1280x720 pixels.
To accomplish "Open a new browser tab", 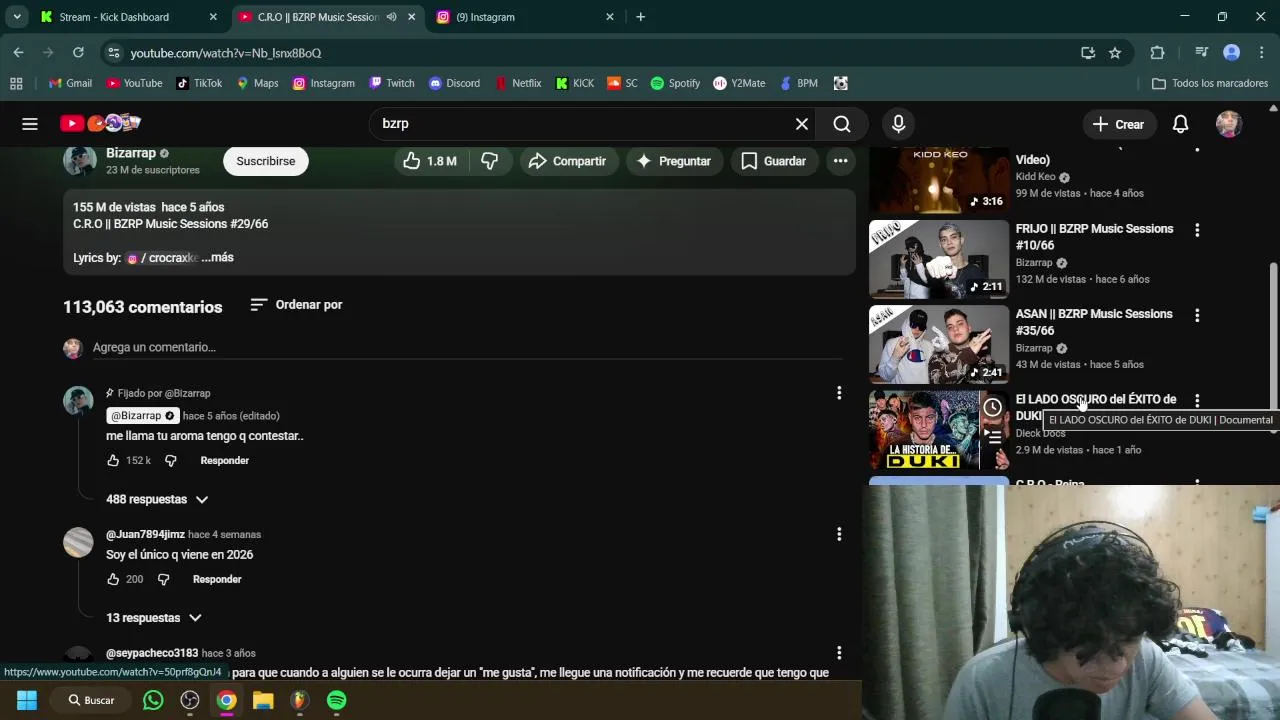I will click(x=641, y=17).
